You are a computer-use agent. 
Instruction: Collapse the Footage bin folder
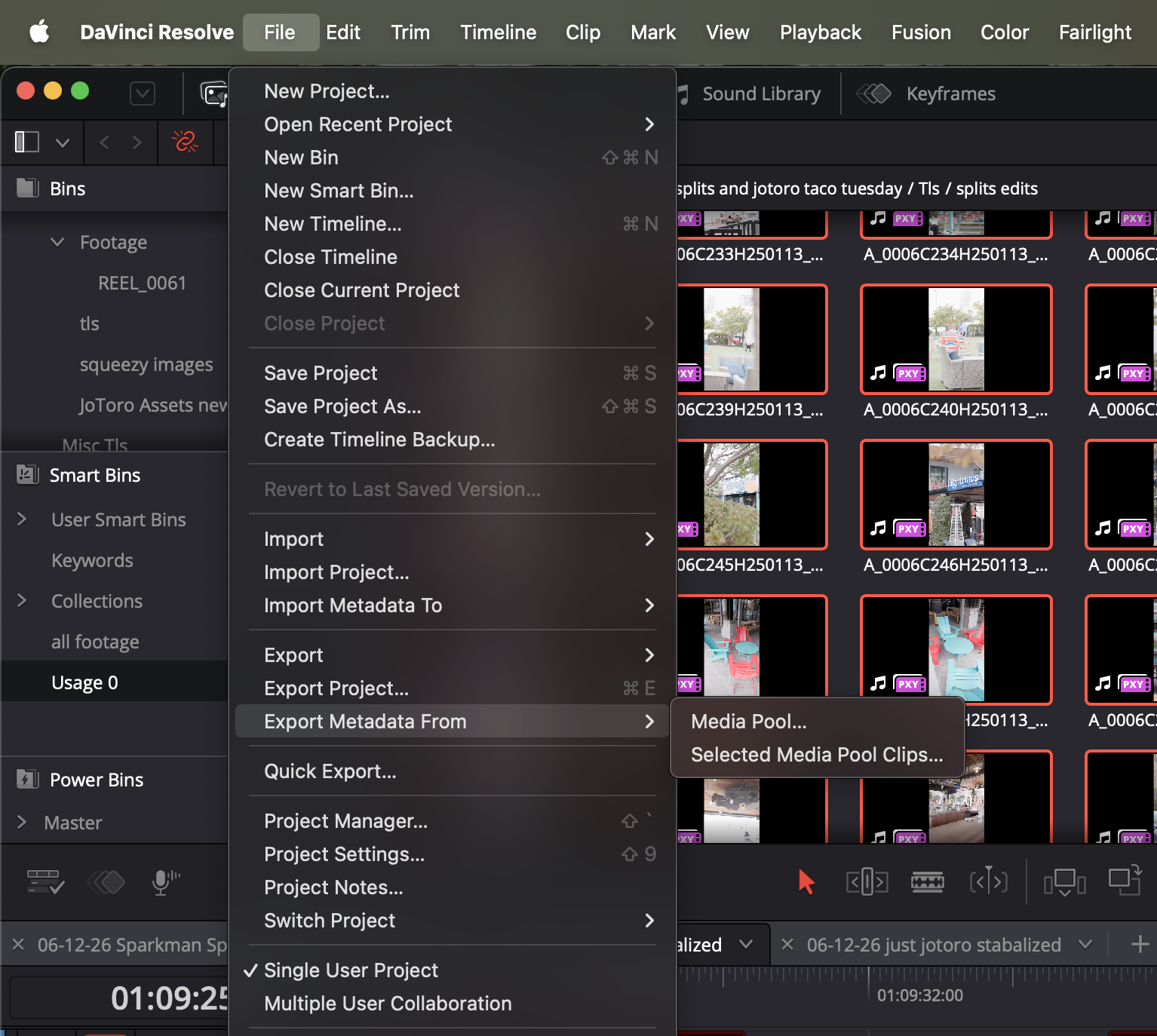point(57,242)
